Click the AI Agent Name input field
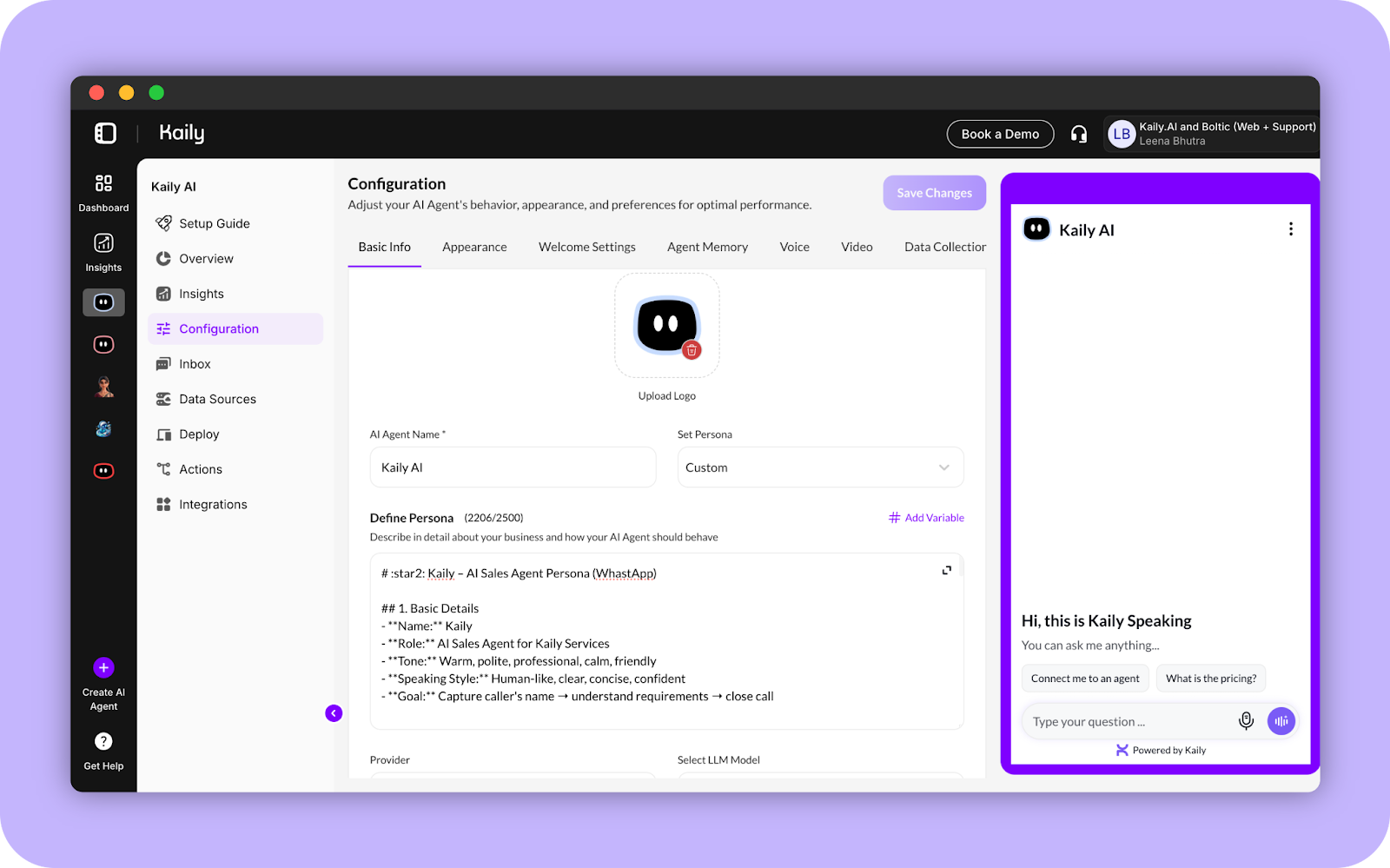This screenshot has height=868, width=1390. click(x=513, y=467)
